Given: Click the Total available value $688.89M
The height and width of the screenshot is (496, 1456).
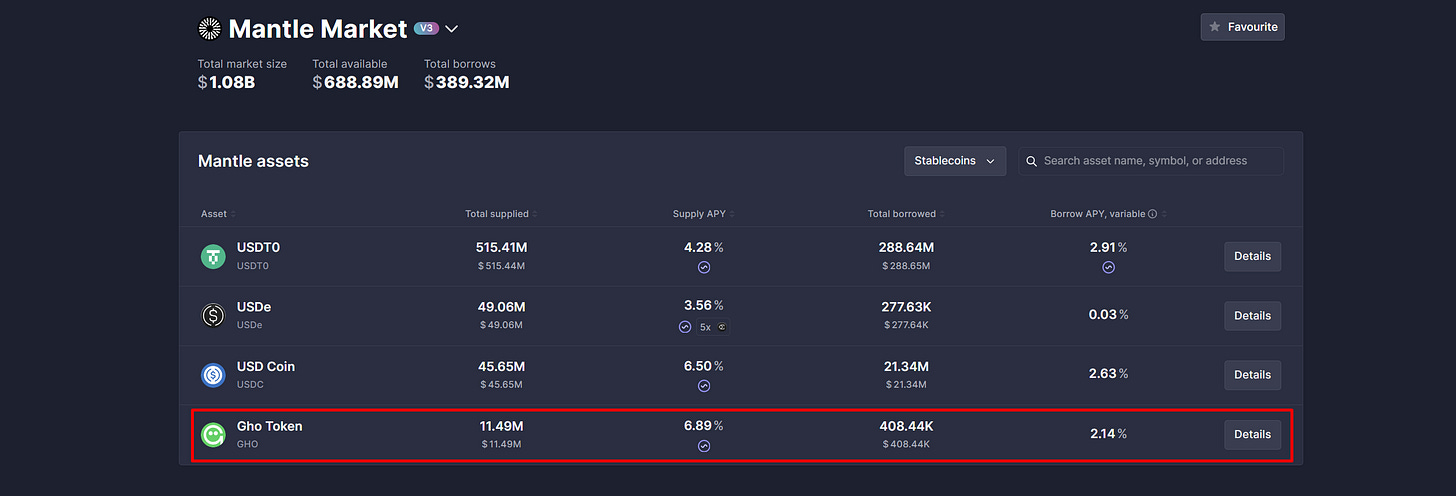Looking at the screenshot, I should tap(355, 82).
